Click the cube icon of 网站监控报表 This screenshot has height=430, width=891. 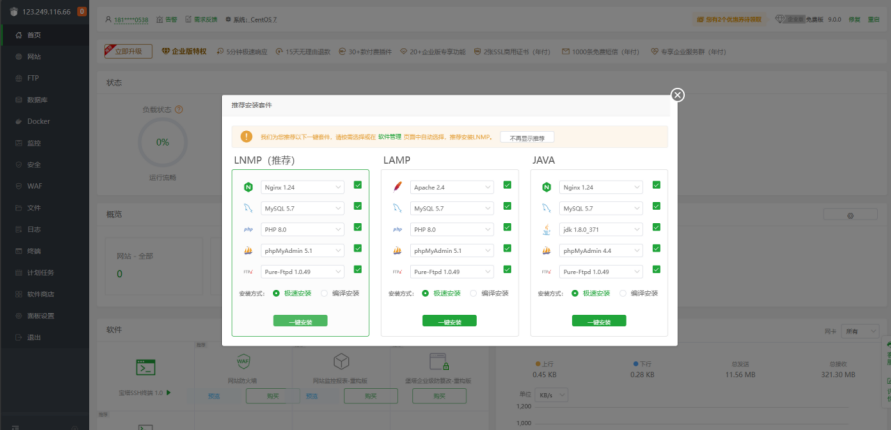[341, 361]
